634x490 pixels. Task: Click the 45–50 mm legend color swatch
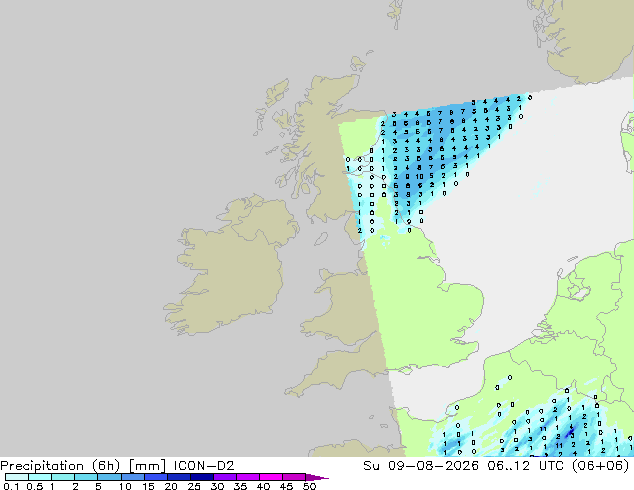click(293, 477)
